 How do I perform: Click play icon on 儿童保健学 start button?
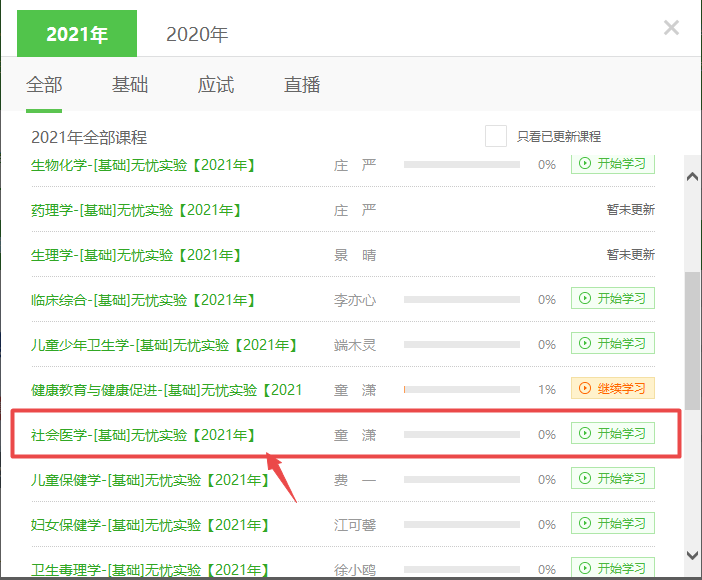(x=585, y=479)
